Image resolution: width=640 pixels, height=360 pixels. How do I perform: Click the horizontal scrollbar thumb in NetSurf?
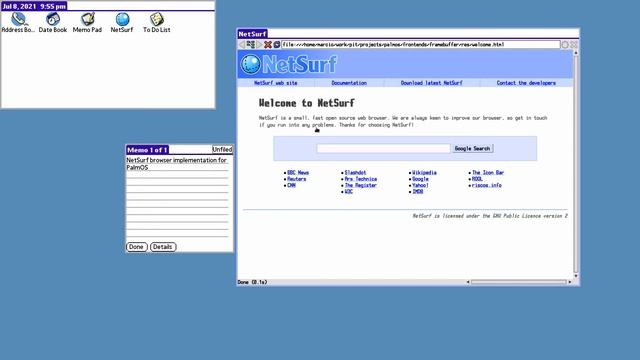[x=519, y=282]
